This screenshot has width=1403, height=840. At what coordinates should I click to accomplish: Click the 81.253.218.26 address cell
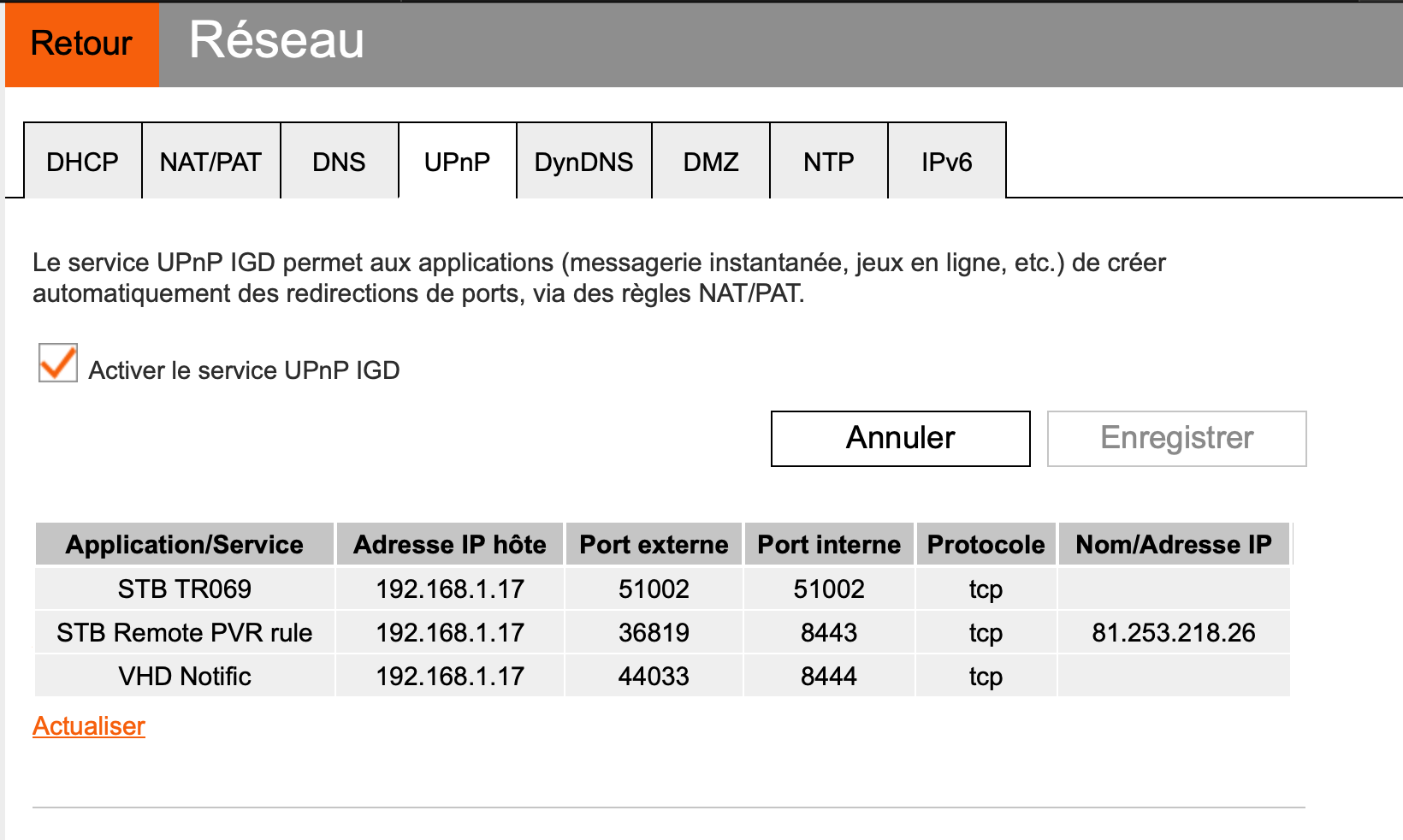pos(1173,633)
